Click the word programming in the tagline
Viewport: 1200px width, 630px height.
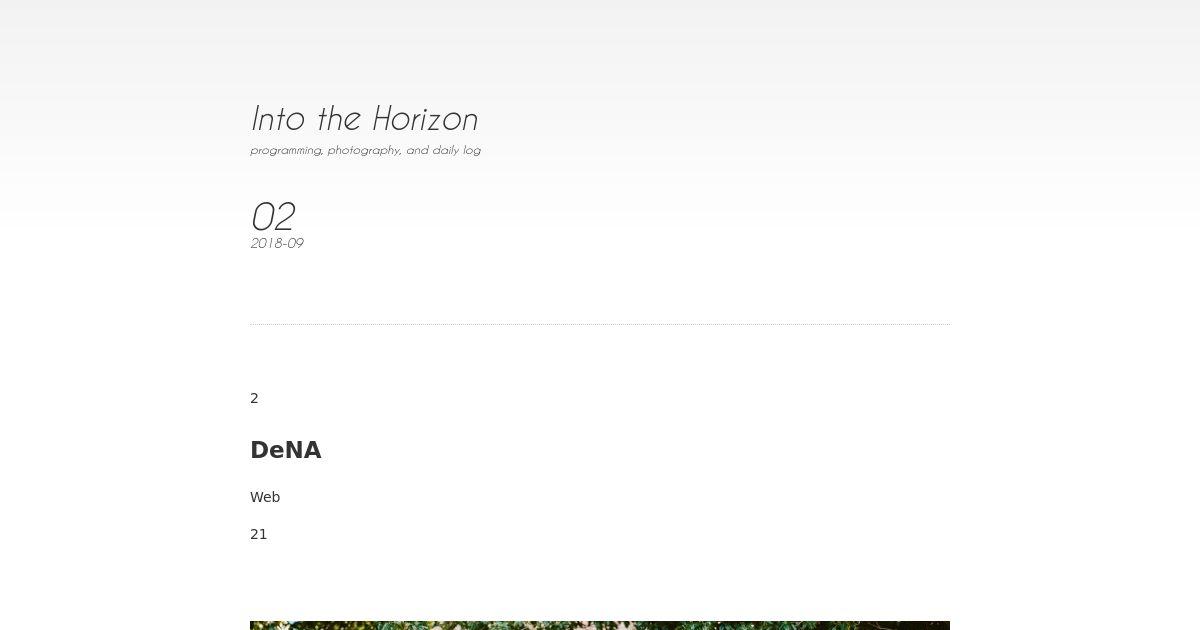pyautogui.click(x=287, y=150)
